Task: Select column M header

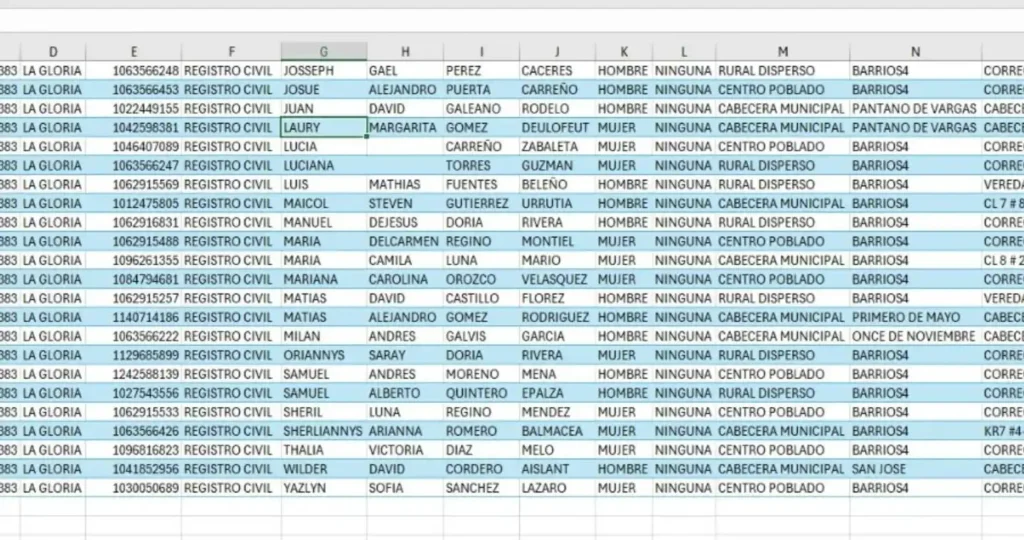Action: (783, 52)
